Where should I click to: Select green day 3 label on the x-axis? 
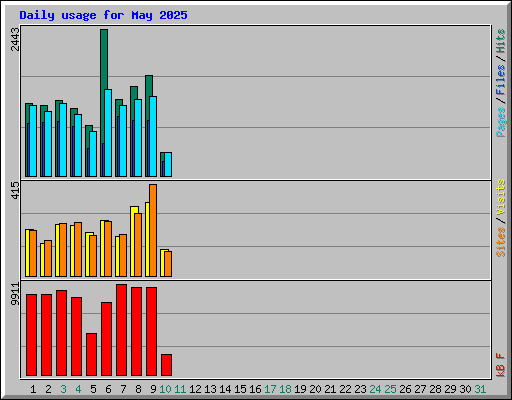(63, 389)
